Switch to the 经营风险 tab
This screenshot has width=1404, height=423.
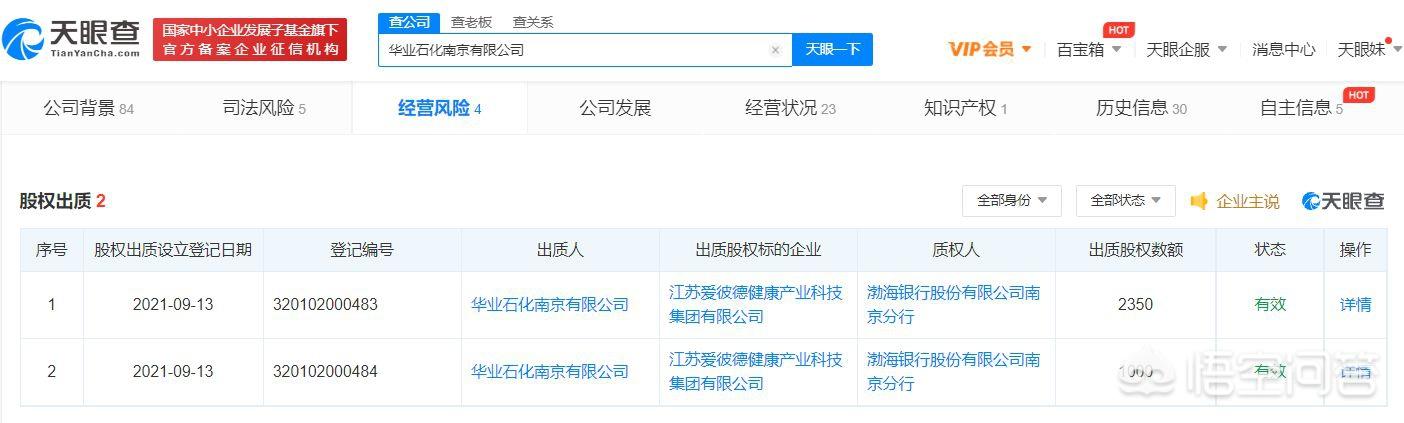(x=440, y=108)
